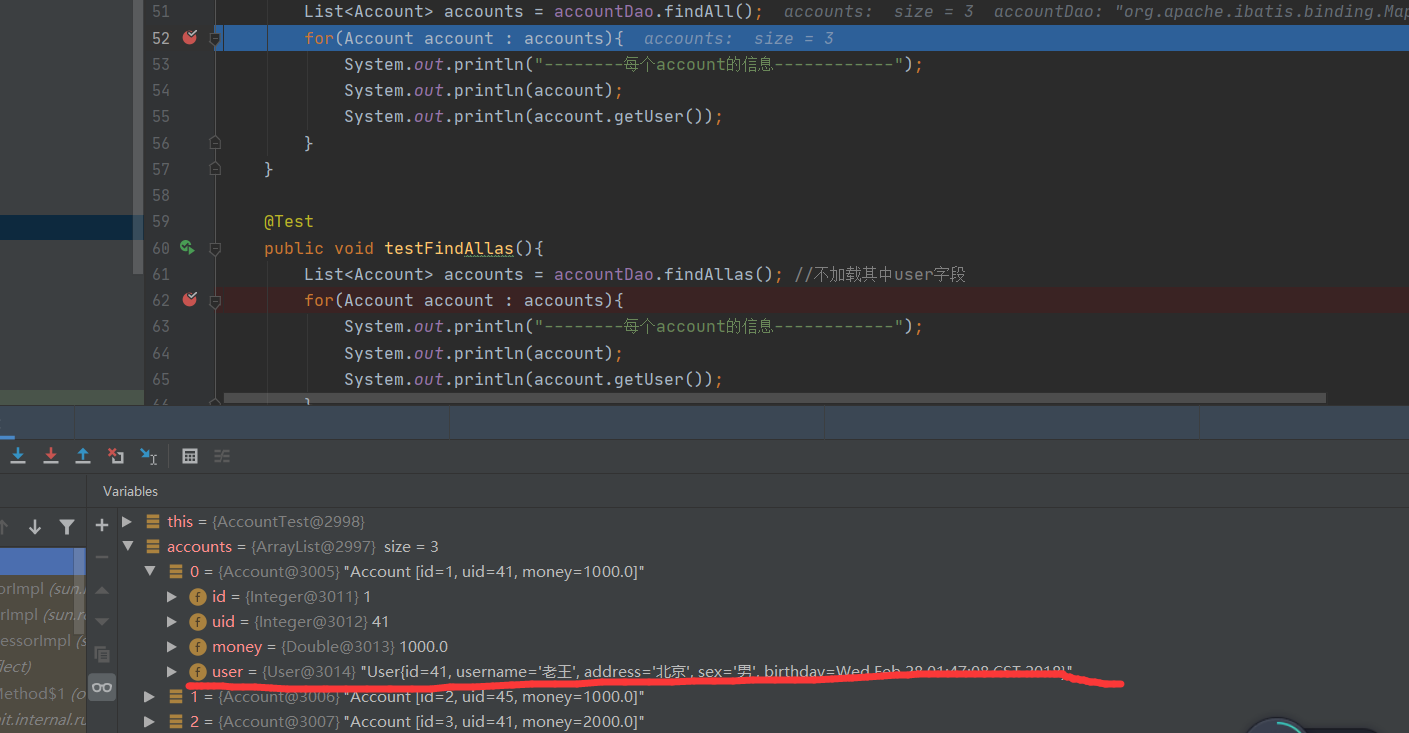Click line number 55 in gutter
The height and width of the screenshot is (733, 1409).
(x=161, y=116)
